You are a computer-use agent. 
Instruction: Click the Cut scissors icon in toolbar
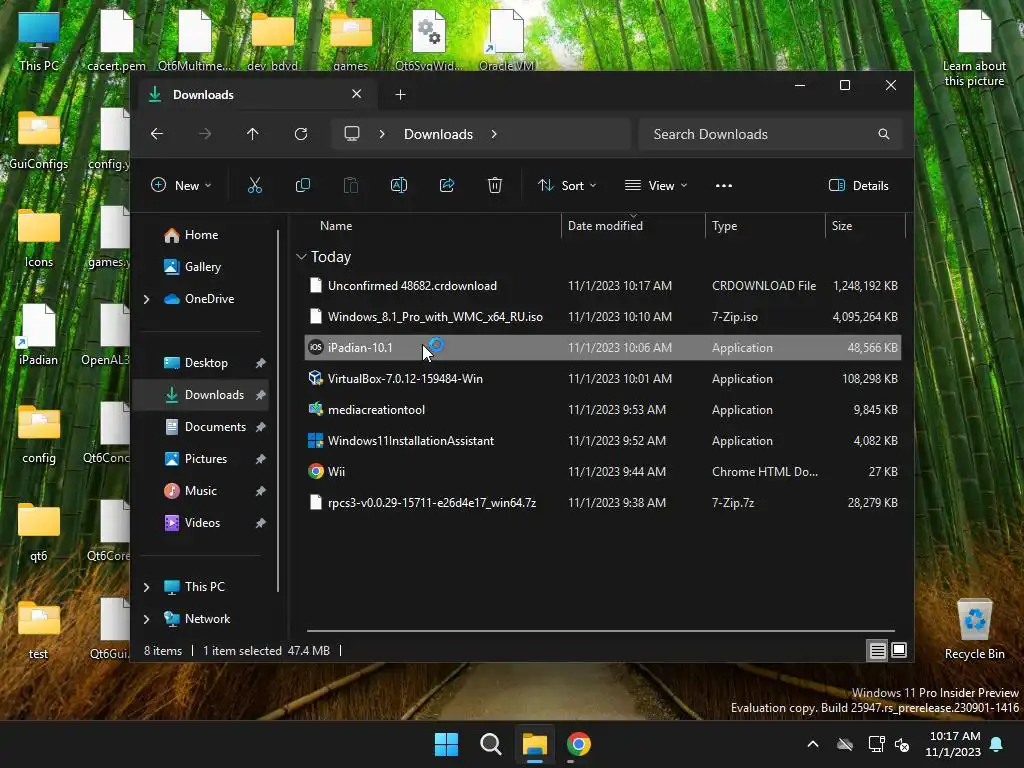pyautogui.click(x=255, y=185)
